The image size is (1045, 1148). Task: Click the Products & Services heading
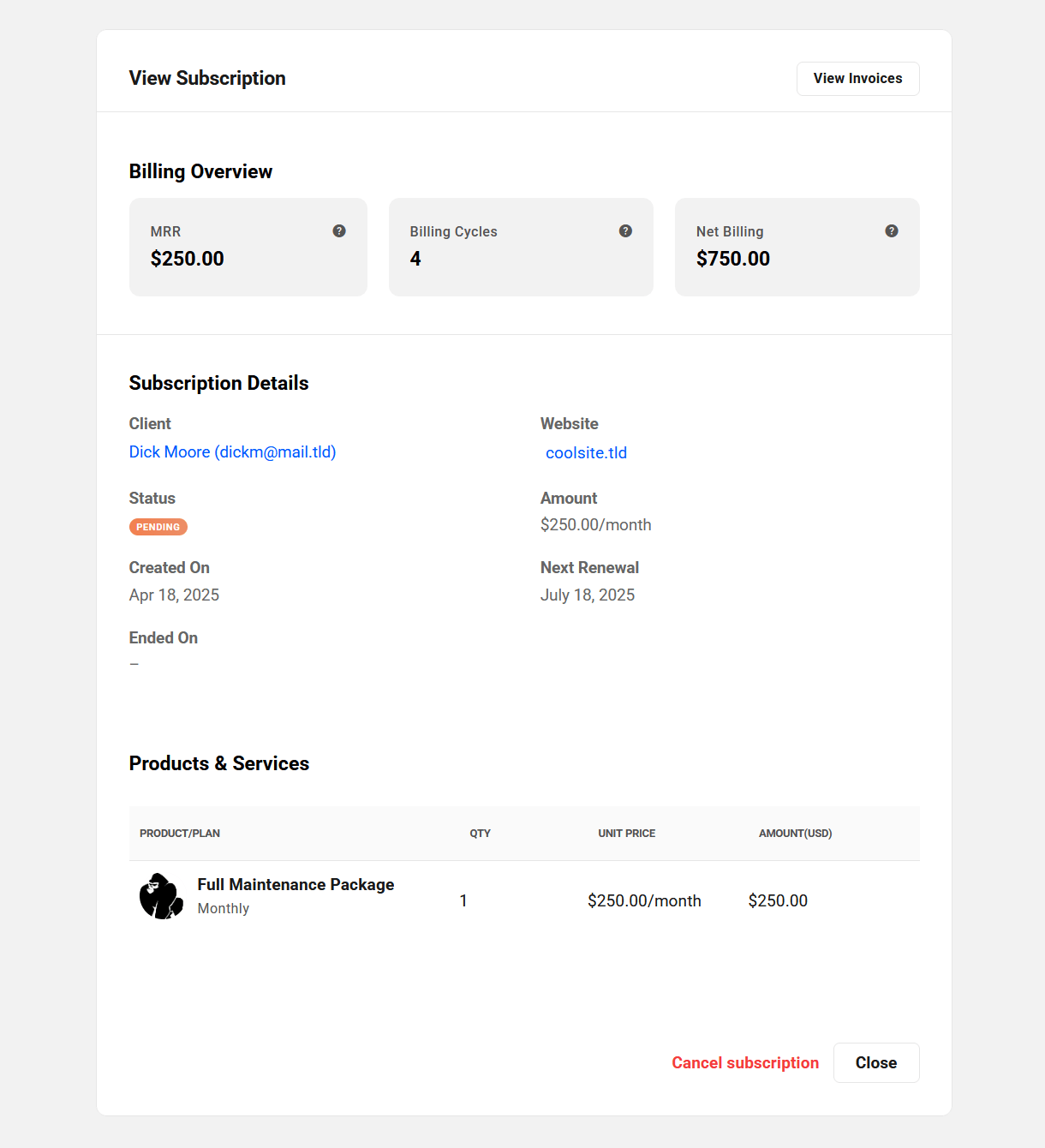[219, 764]
